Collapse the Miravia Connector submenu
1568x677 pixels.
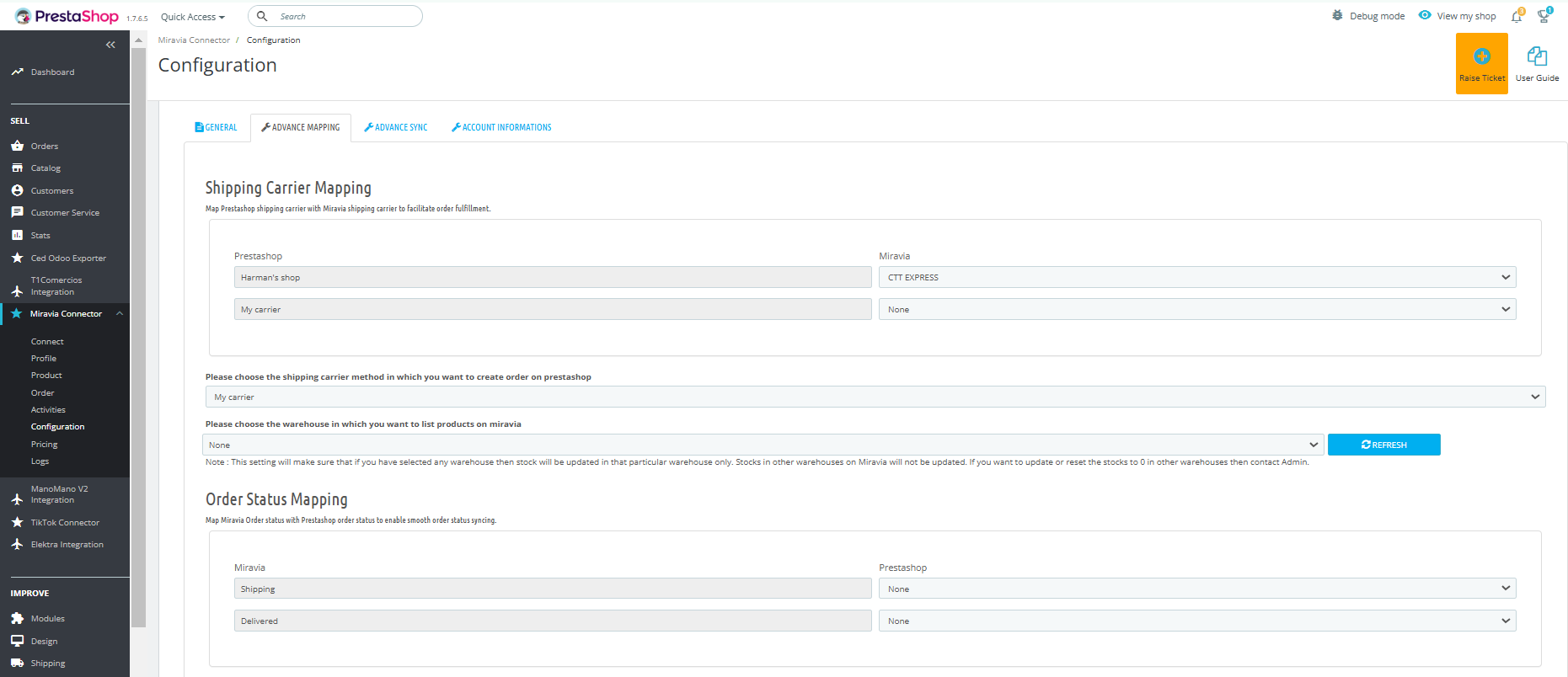pos(120,313)
